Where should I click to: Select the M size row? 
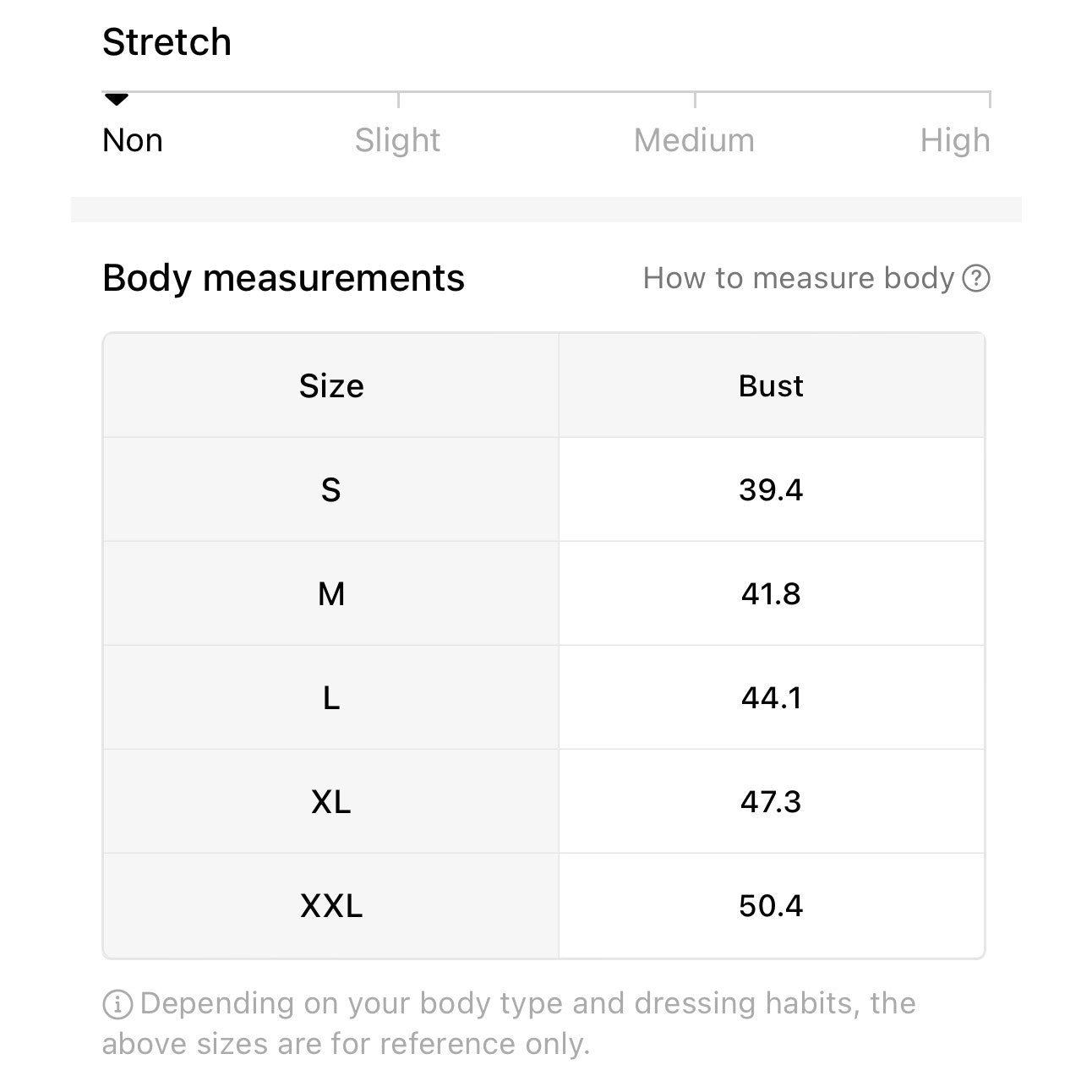331,594
